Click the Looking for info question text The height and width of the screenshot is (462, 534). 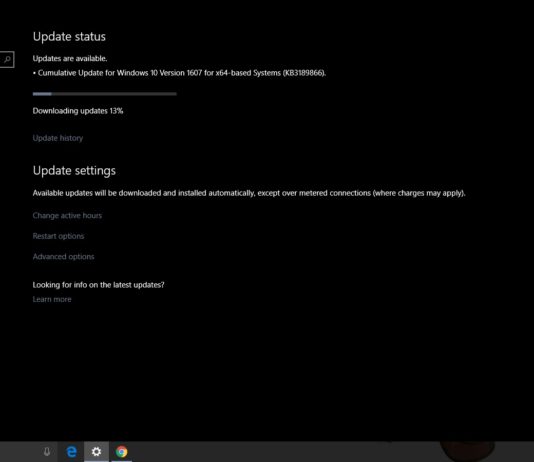click(x=98, y=285)
